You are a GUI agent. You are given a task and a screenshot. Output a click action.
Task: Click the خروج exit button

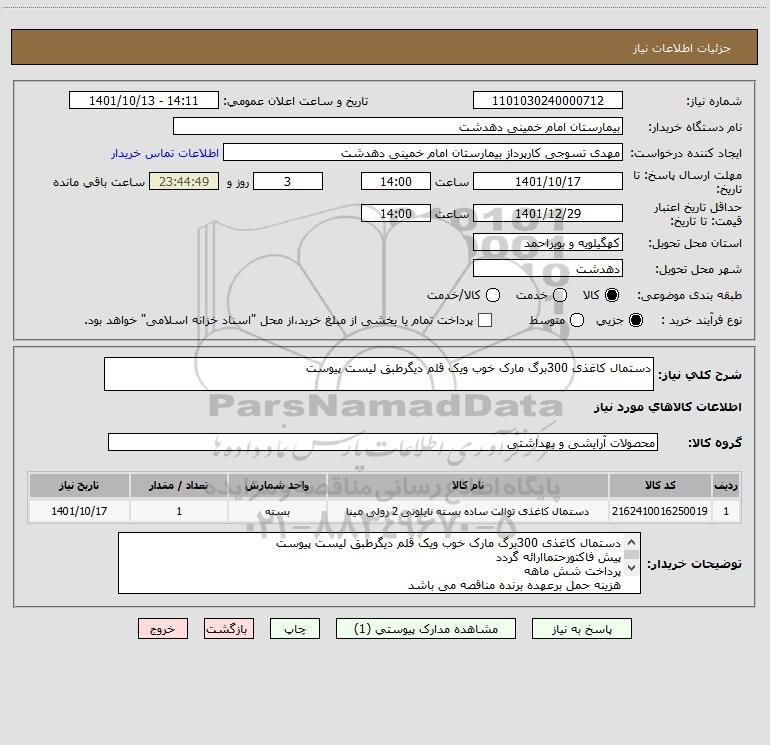click(x=163, y=629)
